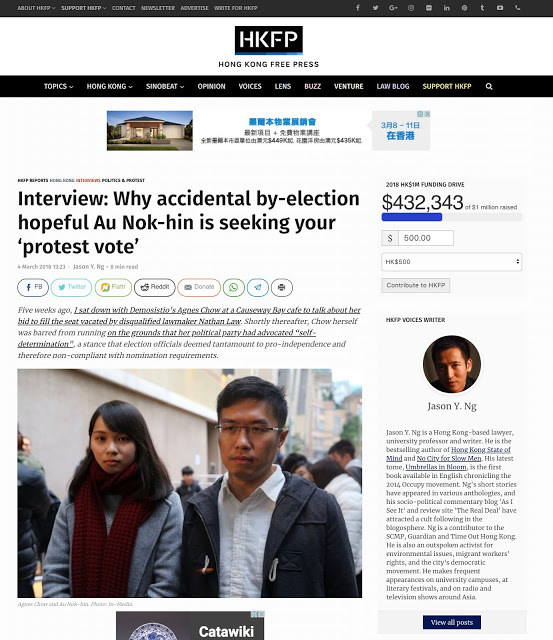The image size is (553, 640).
Task: Share article via Telegram icon
Action: (258, 287)
